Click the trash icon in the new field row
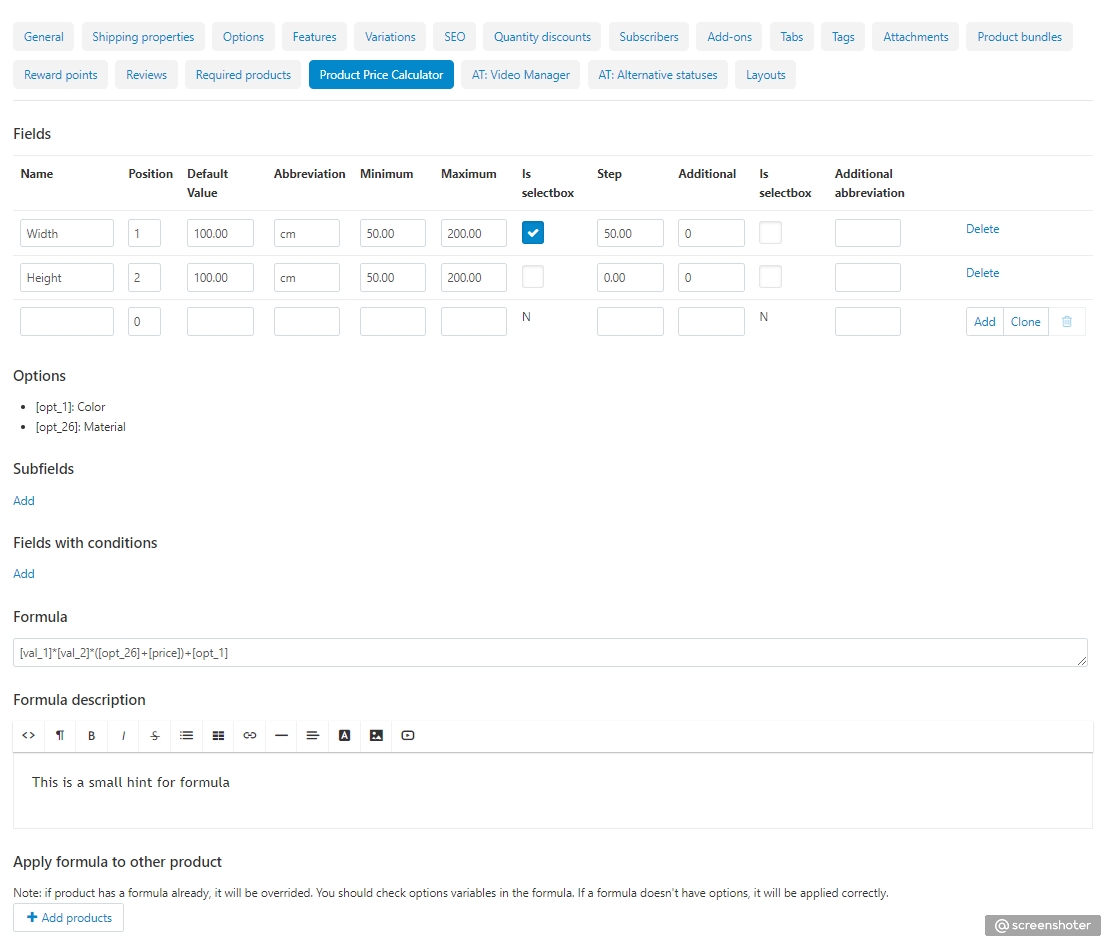This screenshot has width=1107, height=942. click(x=1067, y=322)
